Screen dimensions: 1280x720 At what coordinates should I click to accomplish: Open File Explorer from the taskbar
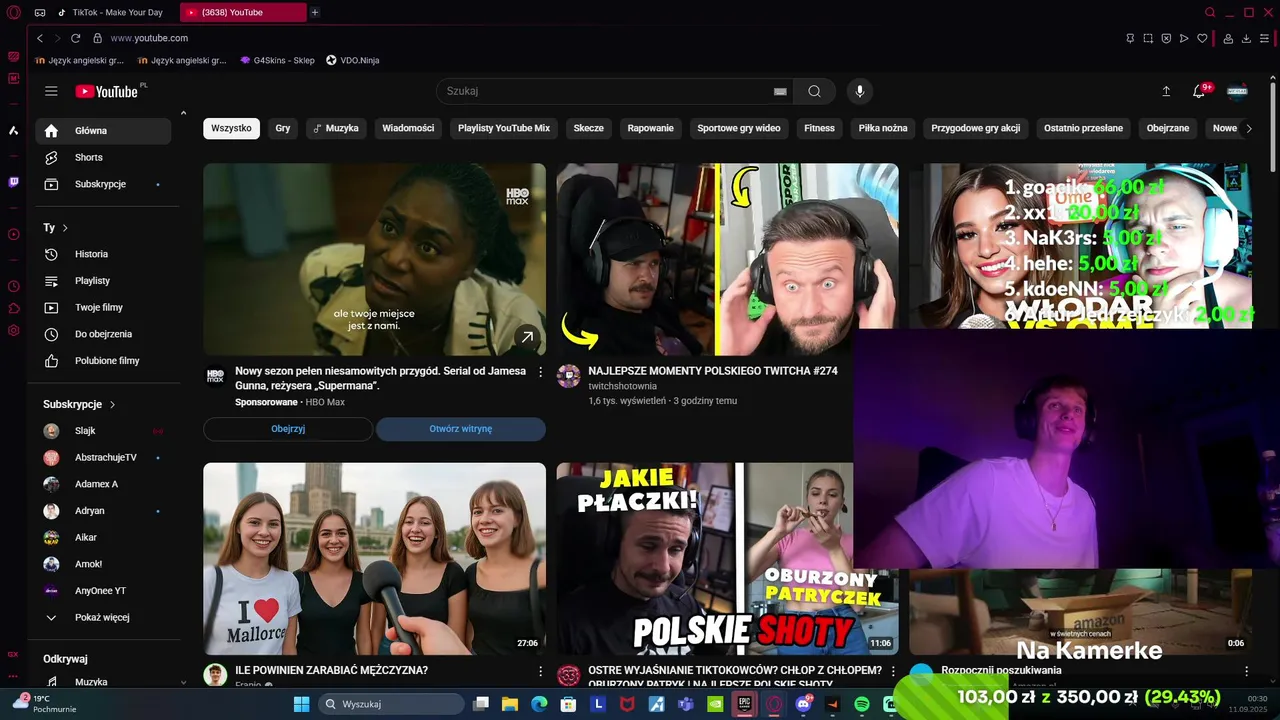point(510,704)
